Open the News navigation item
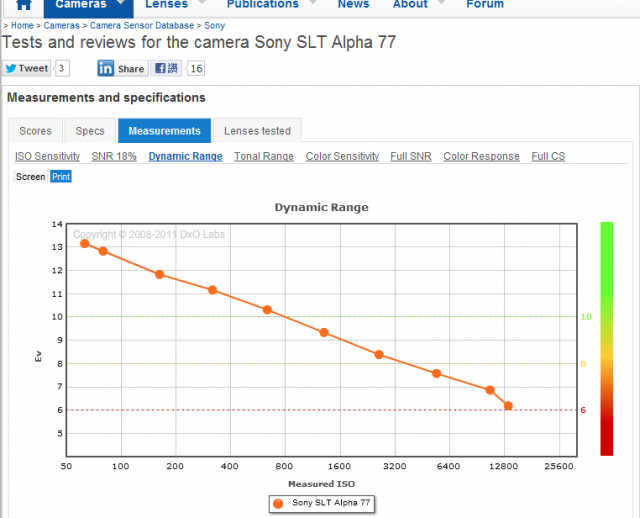Viewport: 640px width, 518px height. tap(353, 5)
